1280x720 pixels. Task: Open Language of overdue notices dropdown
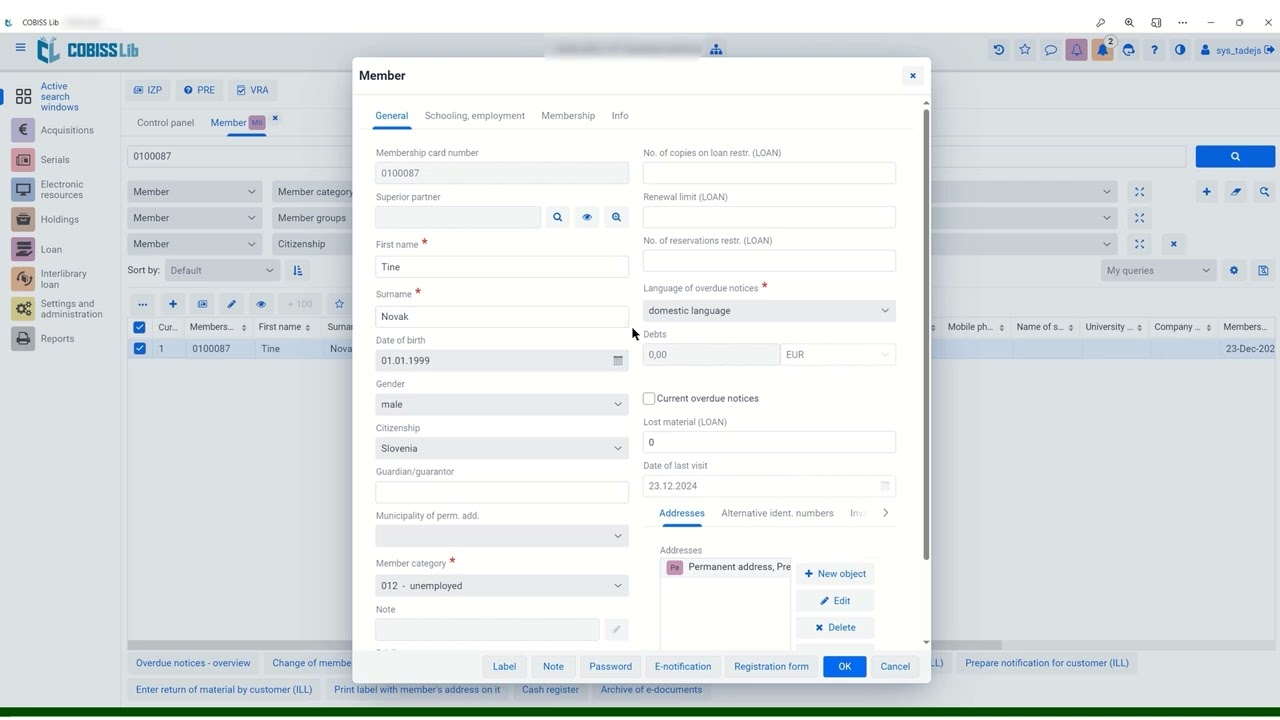[769, 311]
